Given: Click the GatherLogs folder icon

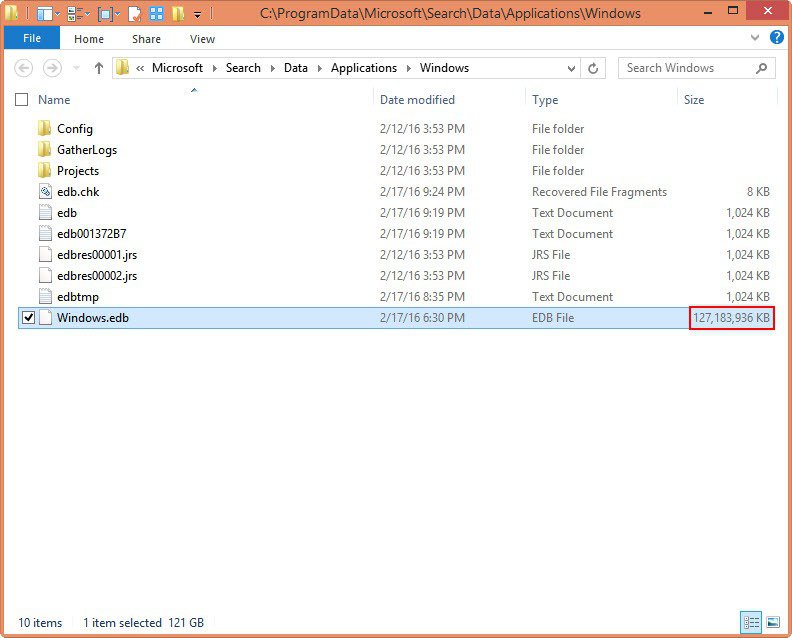Looking at the screenshot, I should click(44, 150).
